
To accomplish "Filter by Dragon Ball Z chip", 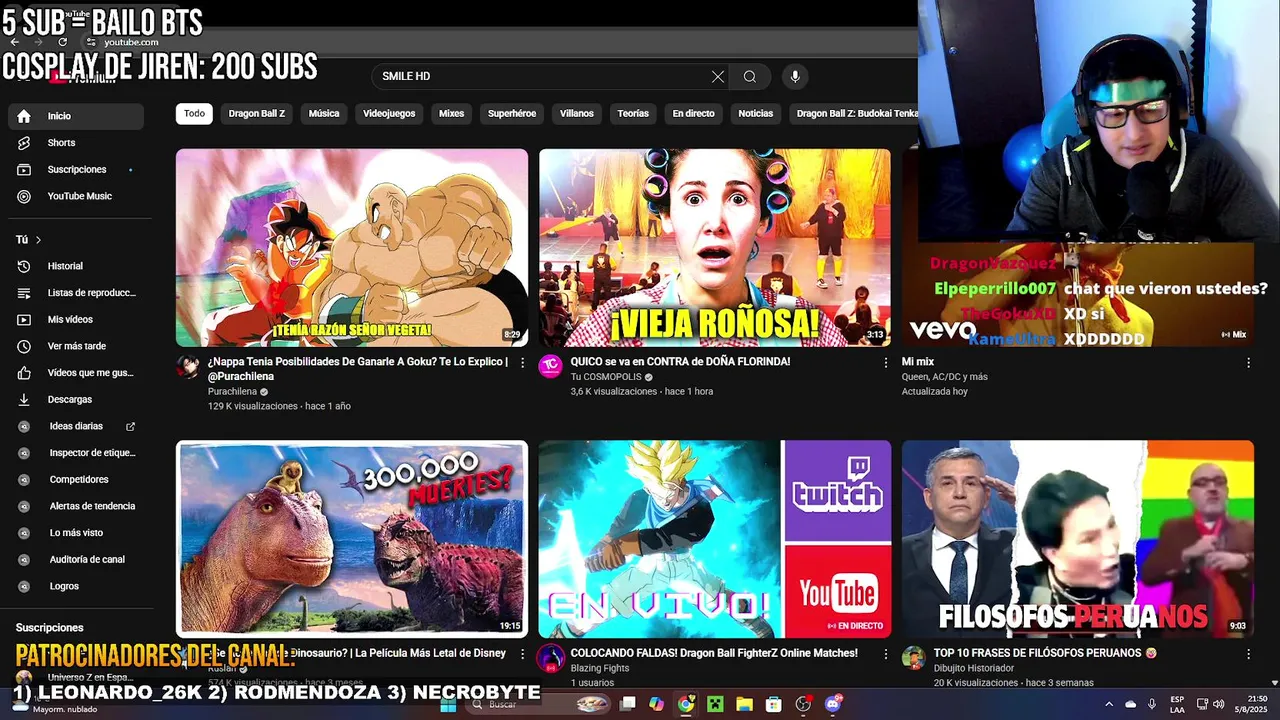I will coord(257,114).
